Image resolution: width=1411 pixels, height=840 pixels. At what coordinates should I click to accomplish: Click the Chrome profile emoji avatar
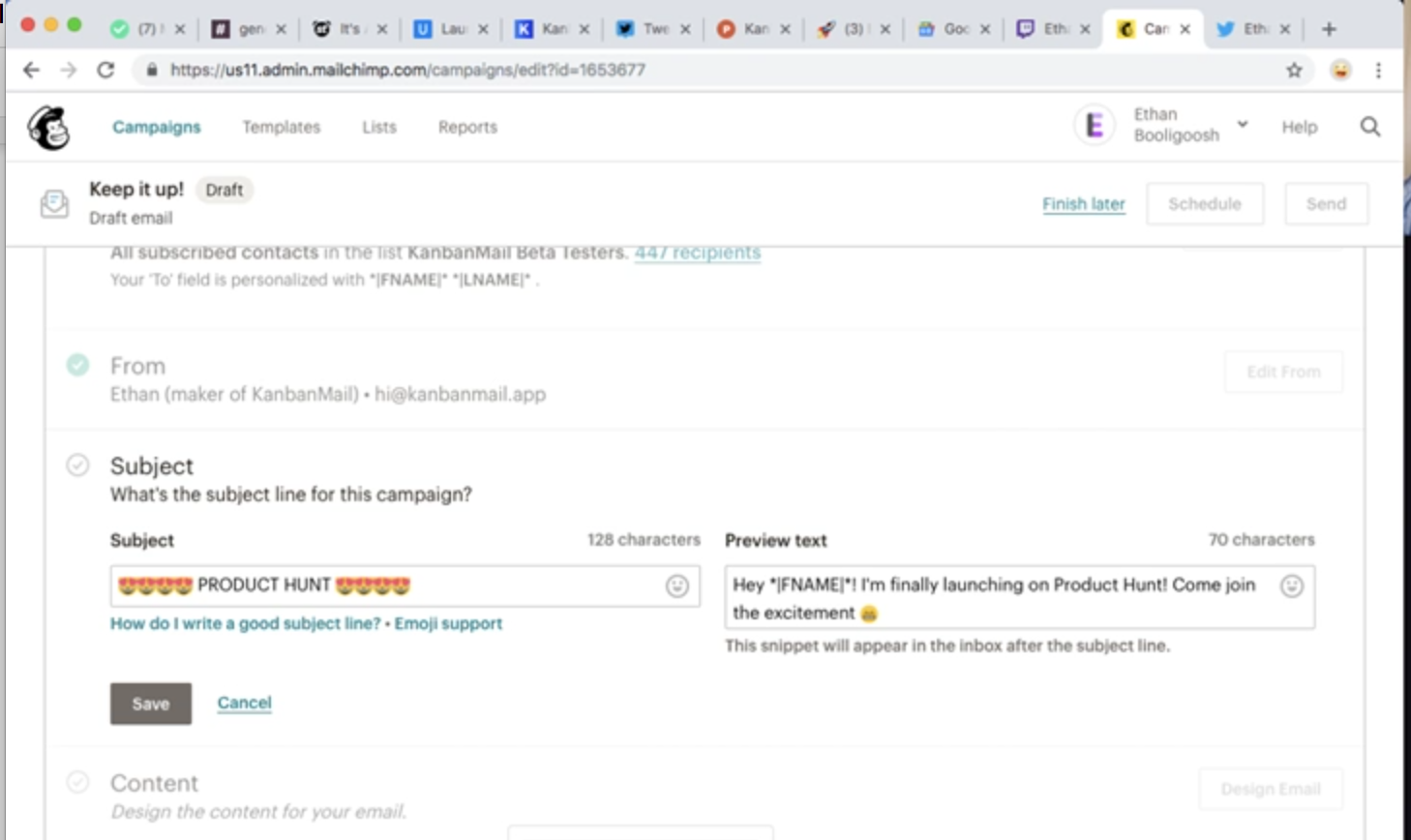pyautogui.click(x=1340, y=70)
